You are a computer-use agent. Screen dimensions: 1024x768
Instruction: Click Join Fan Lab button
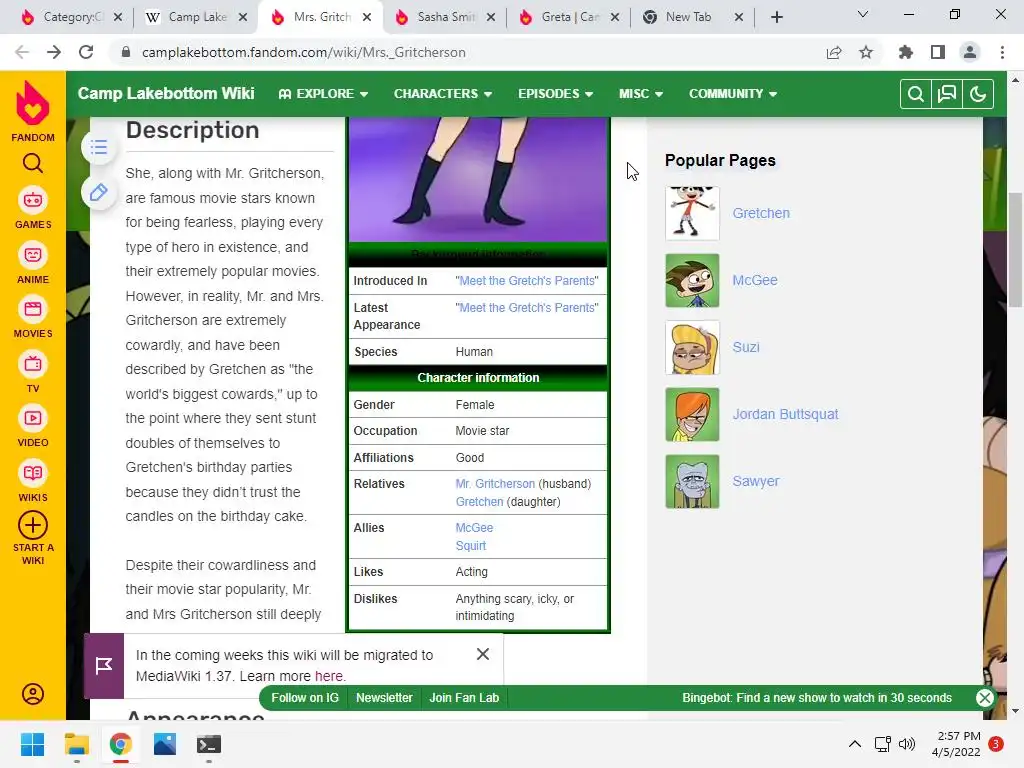coord(464,697)
